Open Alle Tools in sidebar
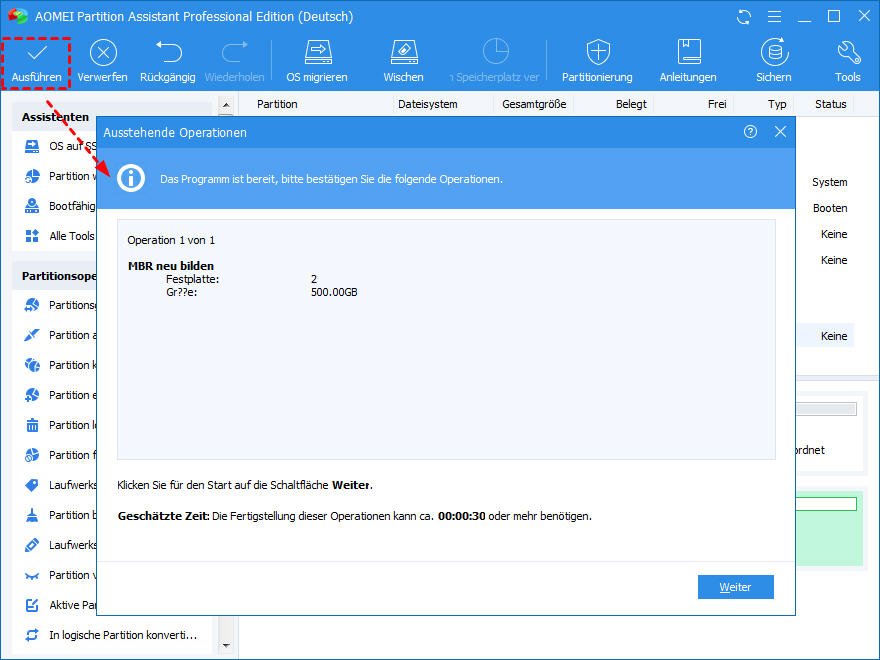Screen dimensions: 880x660 (x=60, y=236)
